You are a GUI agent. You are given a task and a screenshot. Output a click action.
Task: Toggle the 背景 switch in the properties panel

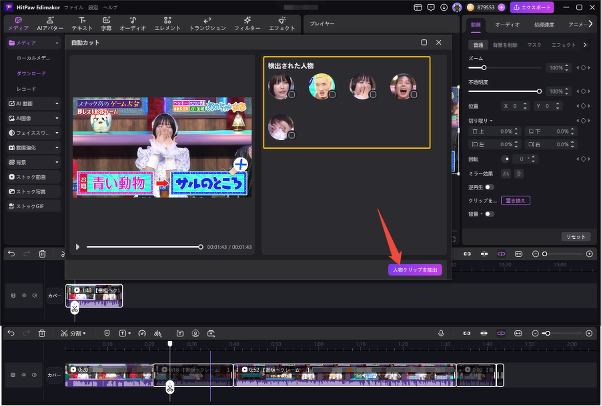tap(489, 214)
